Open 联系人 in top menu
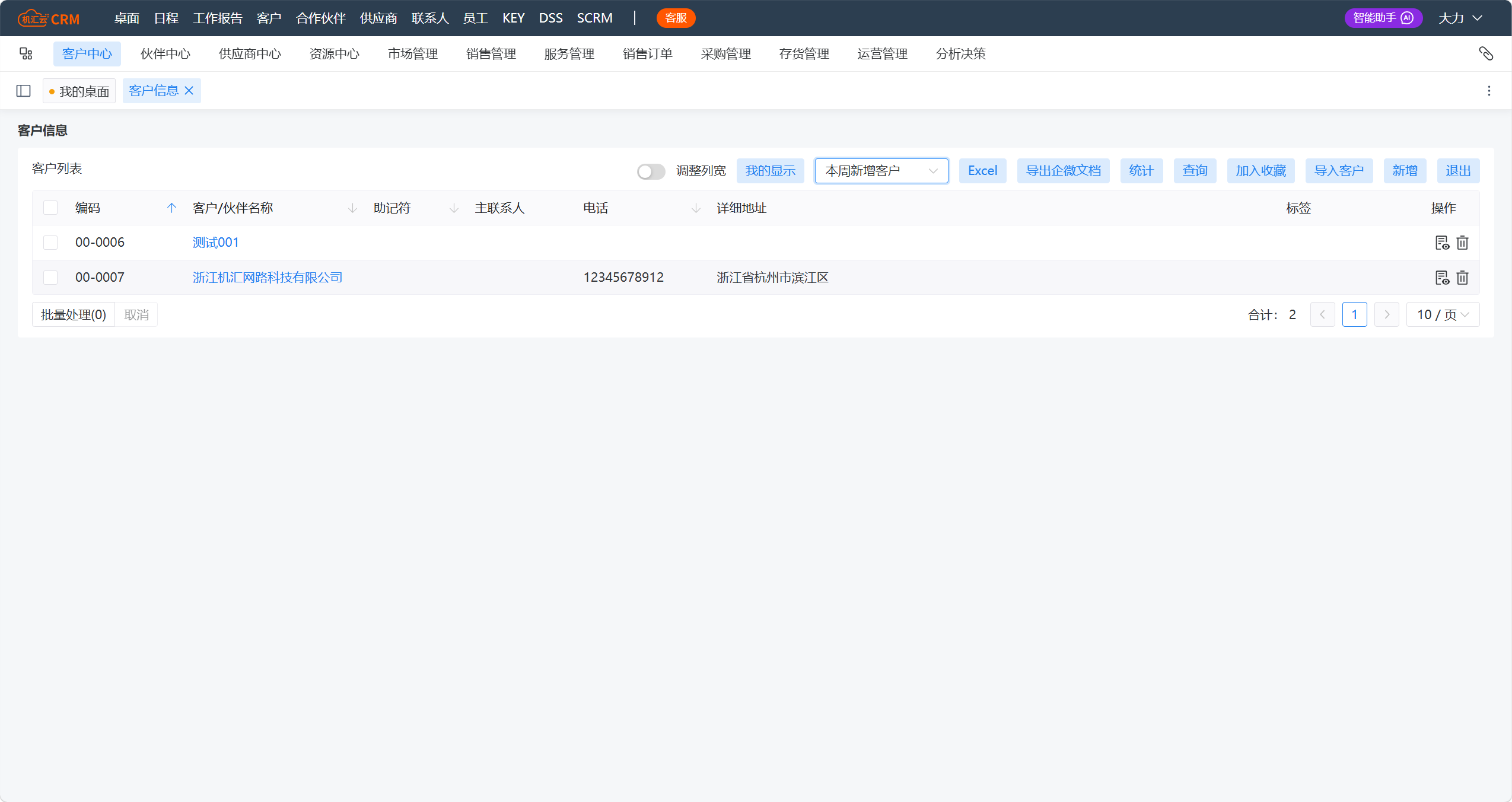Image resolution: width=1512 pixels, height=802 pixels. pos(430,18)
